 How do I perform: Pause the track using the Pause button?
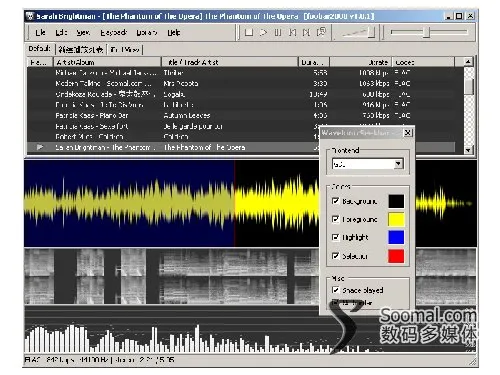coord(278,32)
